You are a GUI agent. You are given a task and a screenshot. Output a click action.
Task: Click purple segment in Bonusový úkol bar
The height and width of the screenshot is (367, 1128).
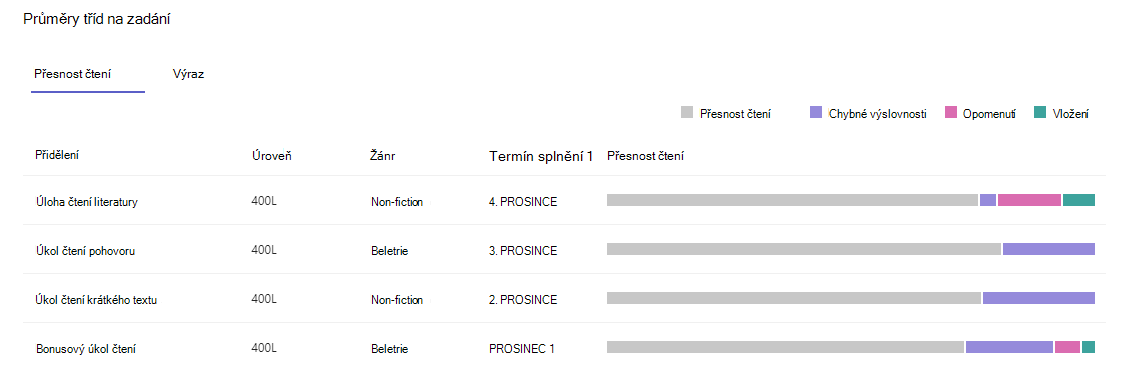point(1009,347)
